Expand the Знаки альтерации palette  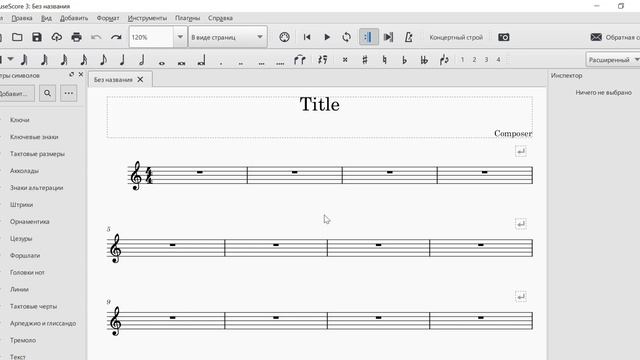click(x=36, y=188)
